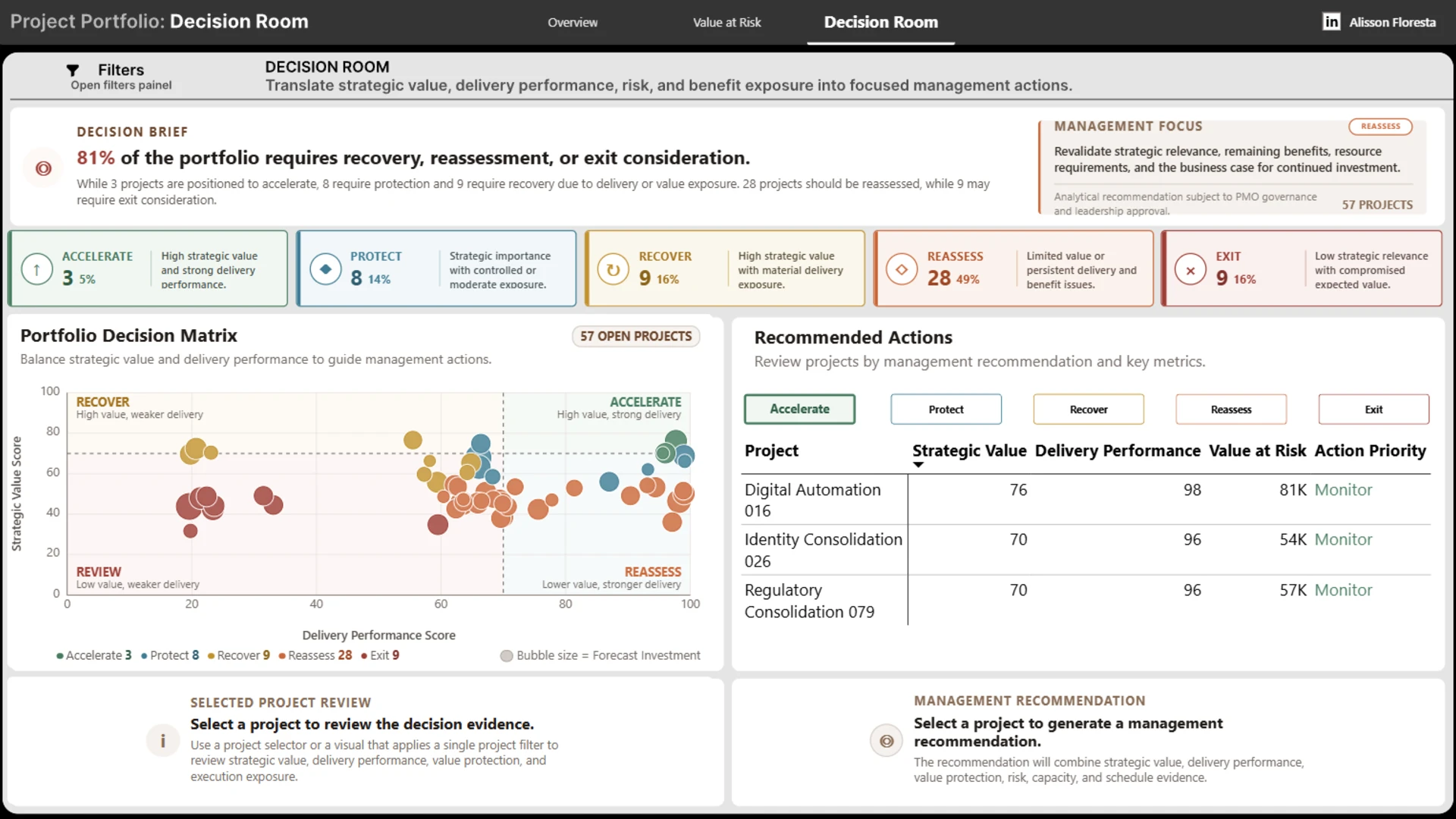Filter actions by Accelerate button

(799, 409)
